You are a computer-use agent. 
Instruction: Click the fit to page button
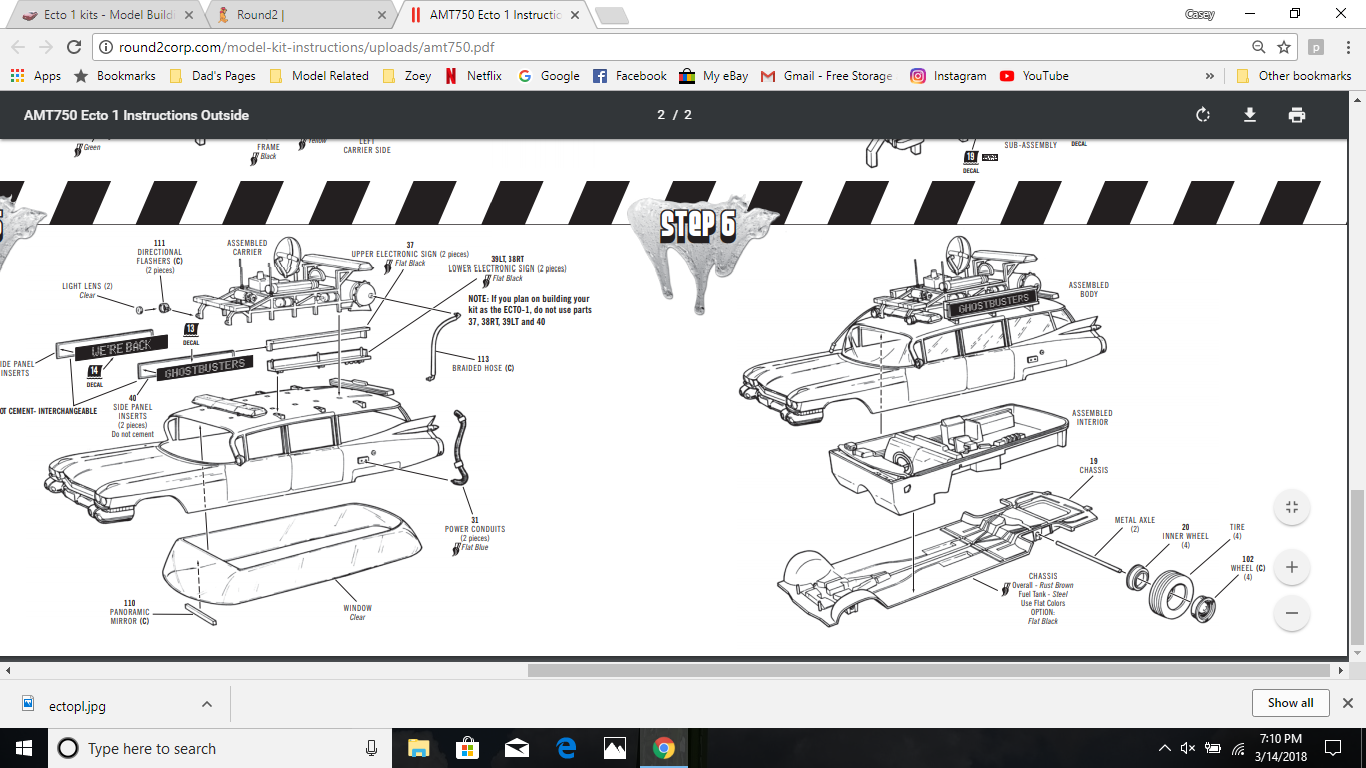[1291, 507]
